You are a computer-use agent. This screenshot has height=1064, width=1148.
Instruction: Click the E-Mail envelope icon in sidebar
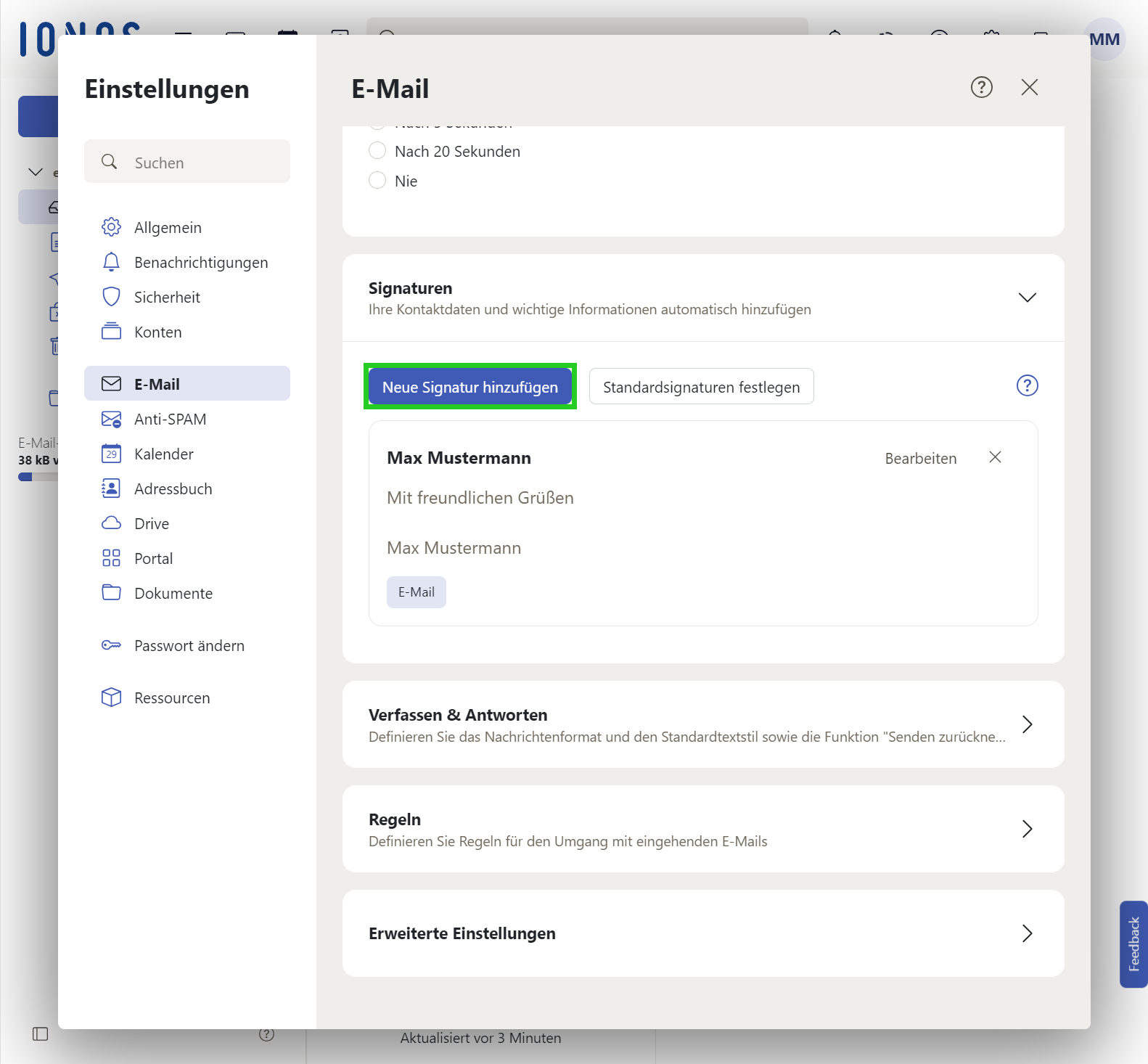click(111, 384)
